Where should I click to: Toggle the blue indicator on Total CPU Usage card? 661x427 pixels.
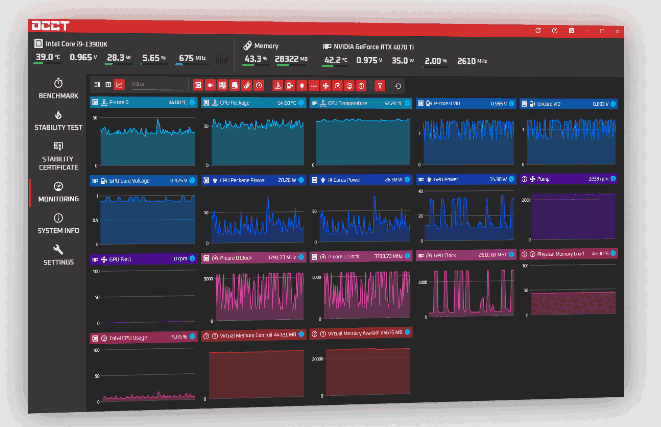192,336
